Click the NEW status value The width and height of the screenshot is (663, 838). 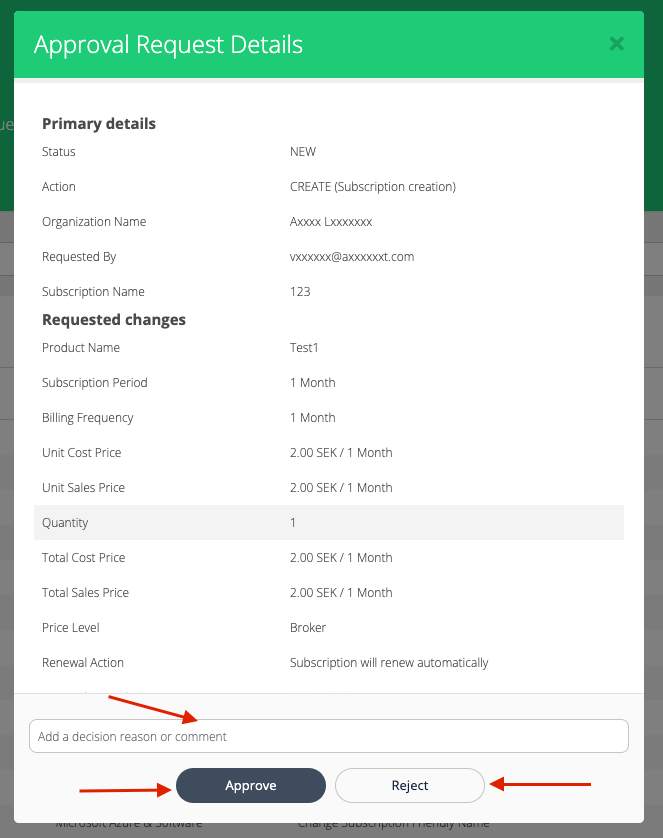(x=302, y=152)
